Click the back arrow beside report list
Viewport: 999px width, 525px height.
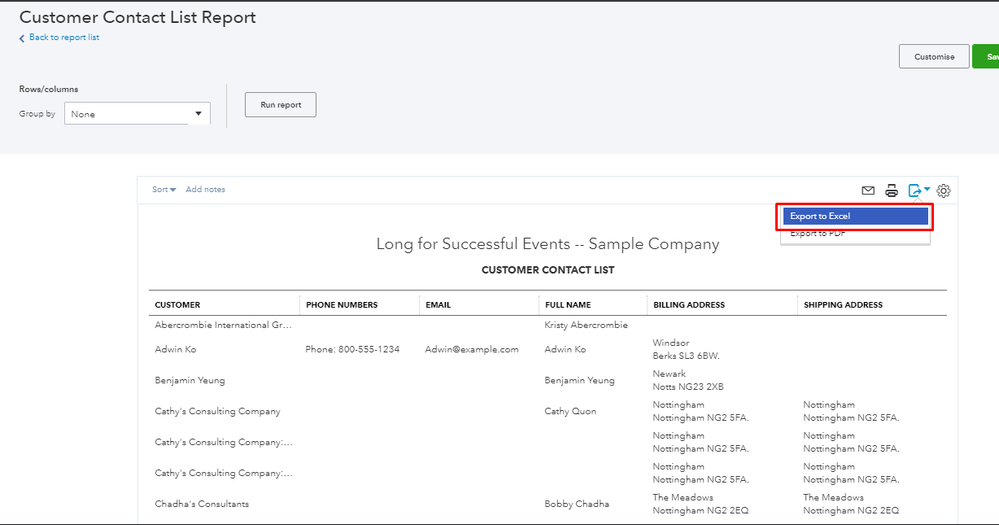[x=22, y=38]
